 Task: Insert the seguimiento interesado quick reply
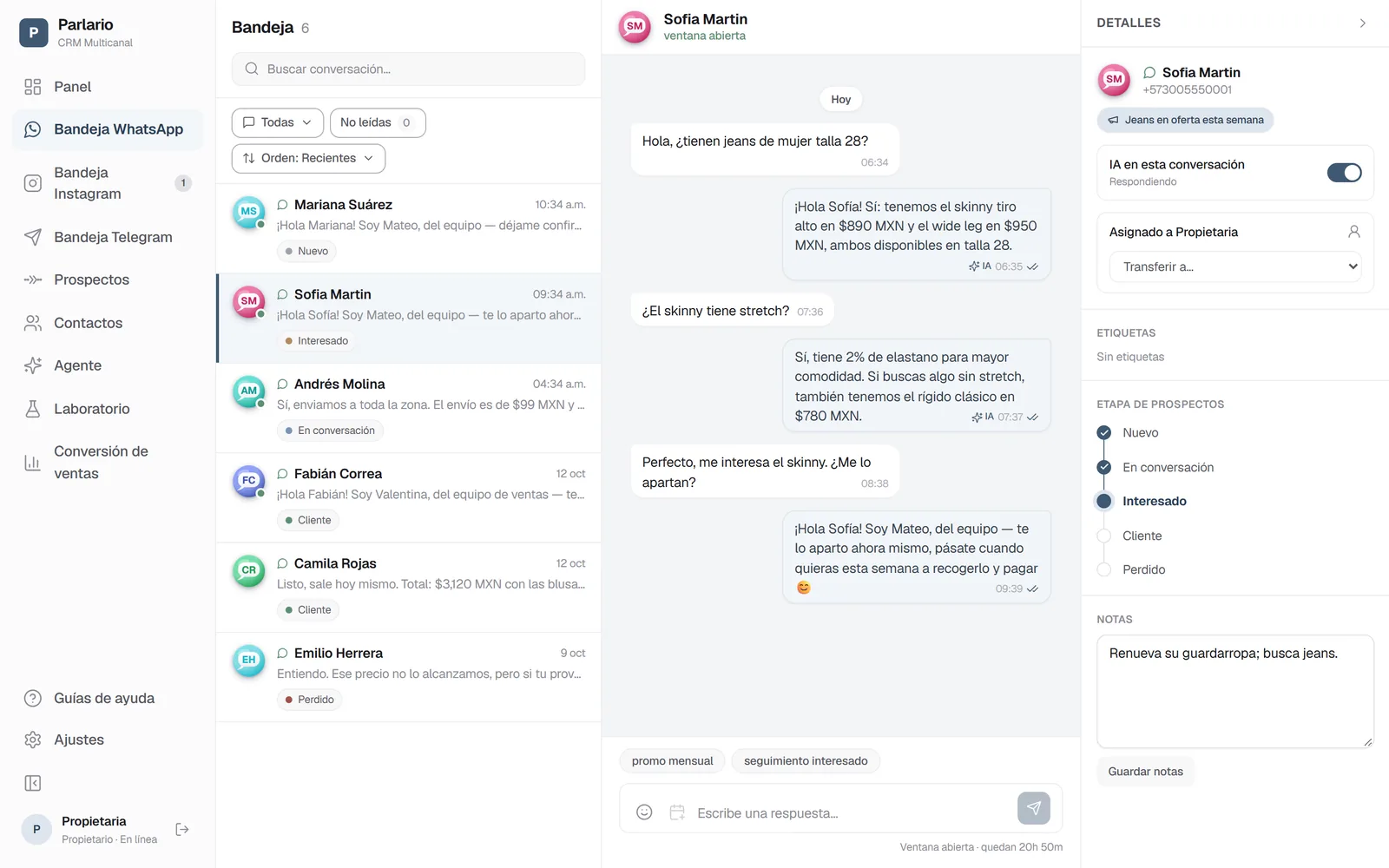coord(806,761)
